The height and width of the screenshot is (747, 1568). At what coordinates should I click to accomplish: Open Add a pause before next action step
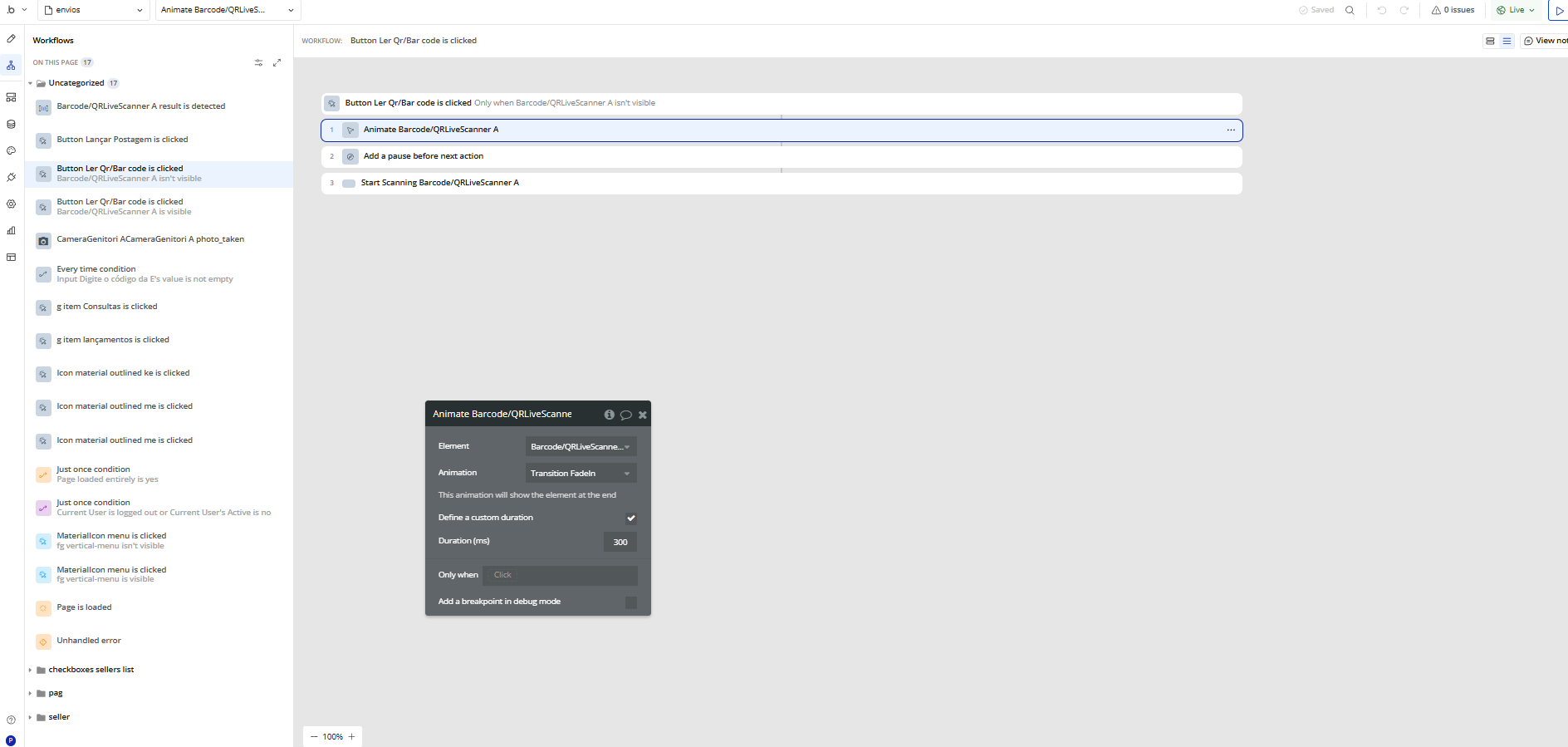click(x=782, y=156)
